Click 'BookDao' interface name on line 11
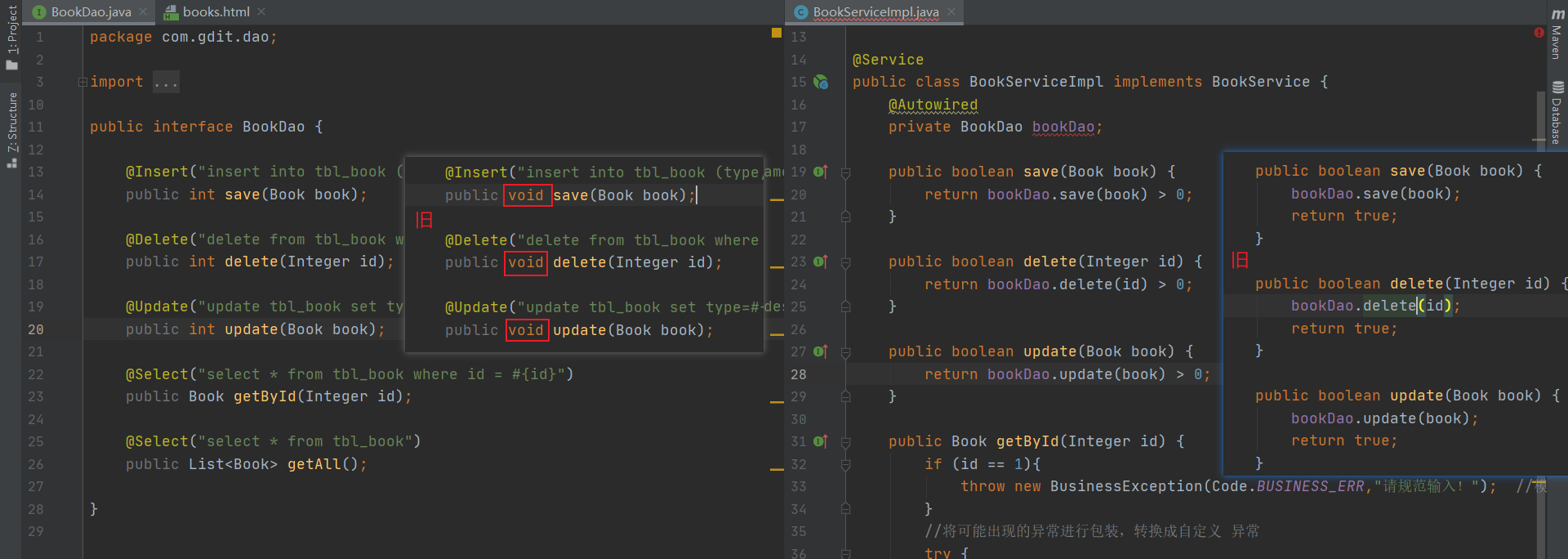This screenshot has width=1568, height=559. (274, 127)
